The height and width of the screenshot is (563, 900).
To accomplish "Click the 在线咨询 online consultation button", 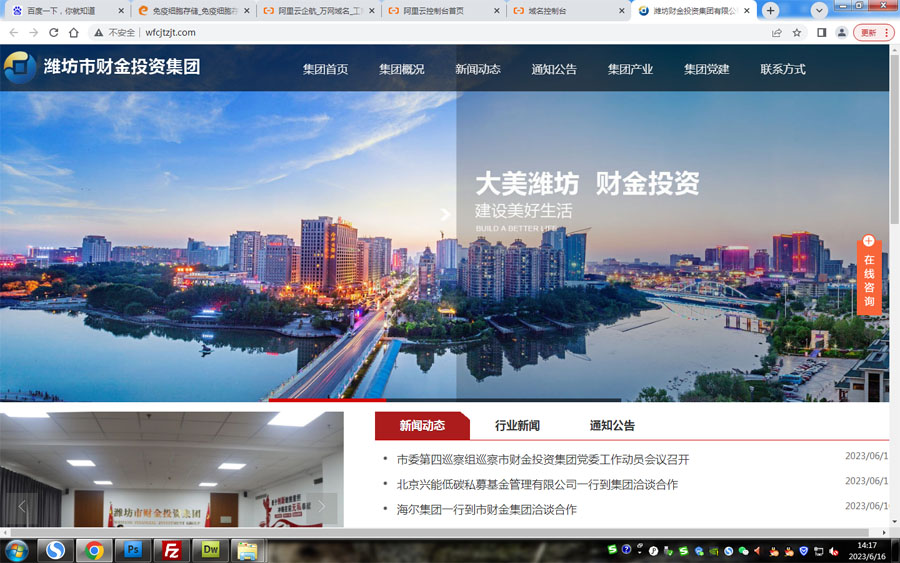I will point(869,275).
